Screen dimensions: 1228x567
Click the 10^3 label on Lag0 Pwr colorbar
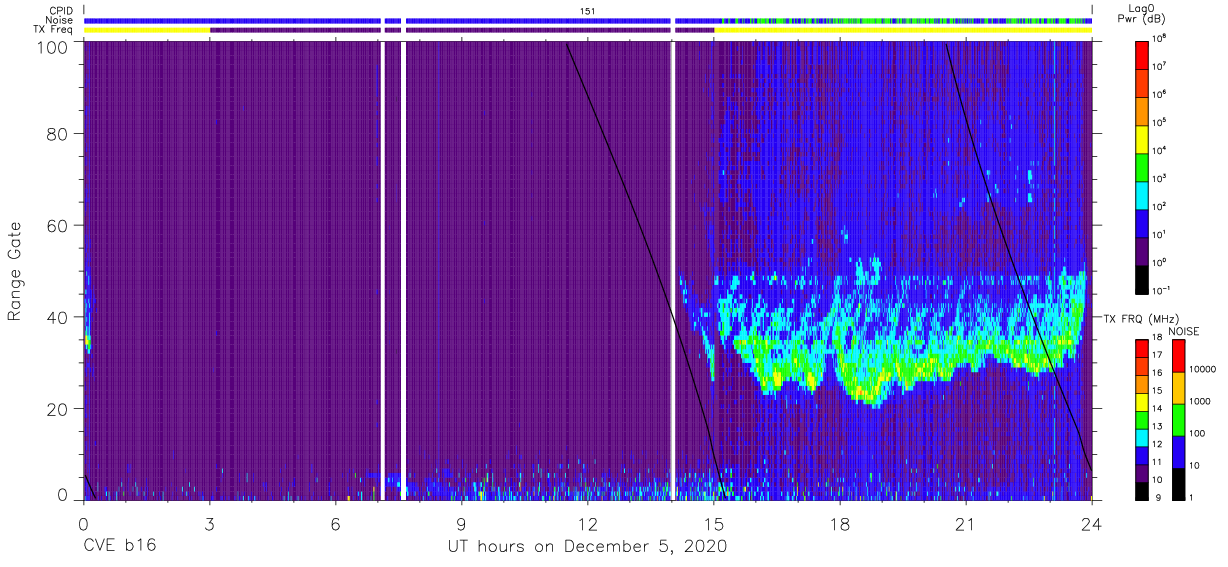pos(1159,178)
